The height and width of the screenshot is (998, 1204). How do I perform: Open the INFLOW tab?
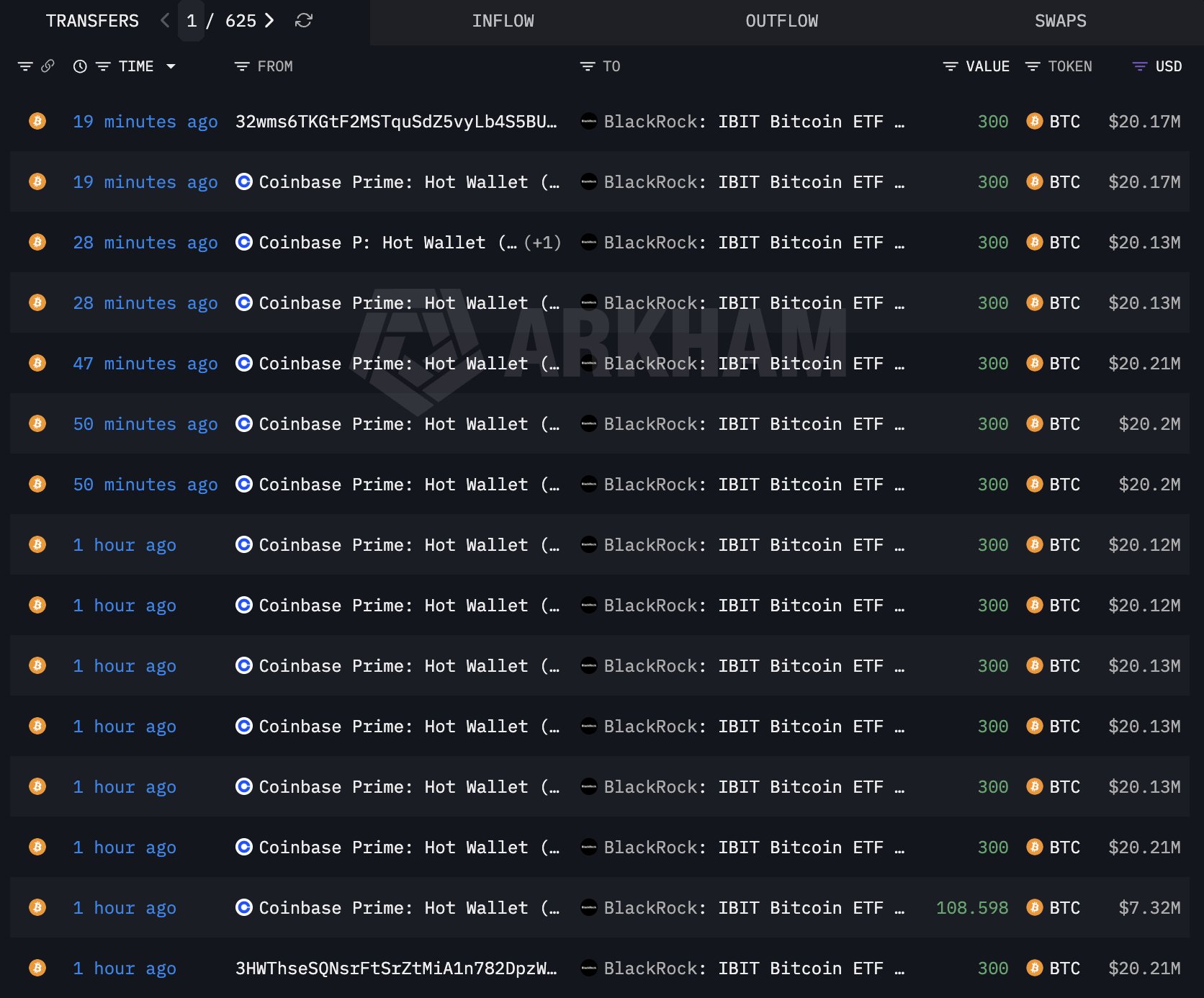point(503,21)
